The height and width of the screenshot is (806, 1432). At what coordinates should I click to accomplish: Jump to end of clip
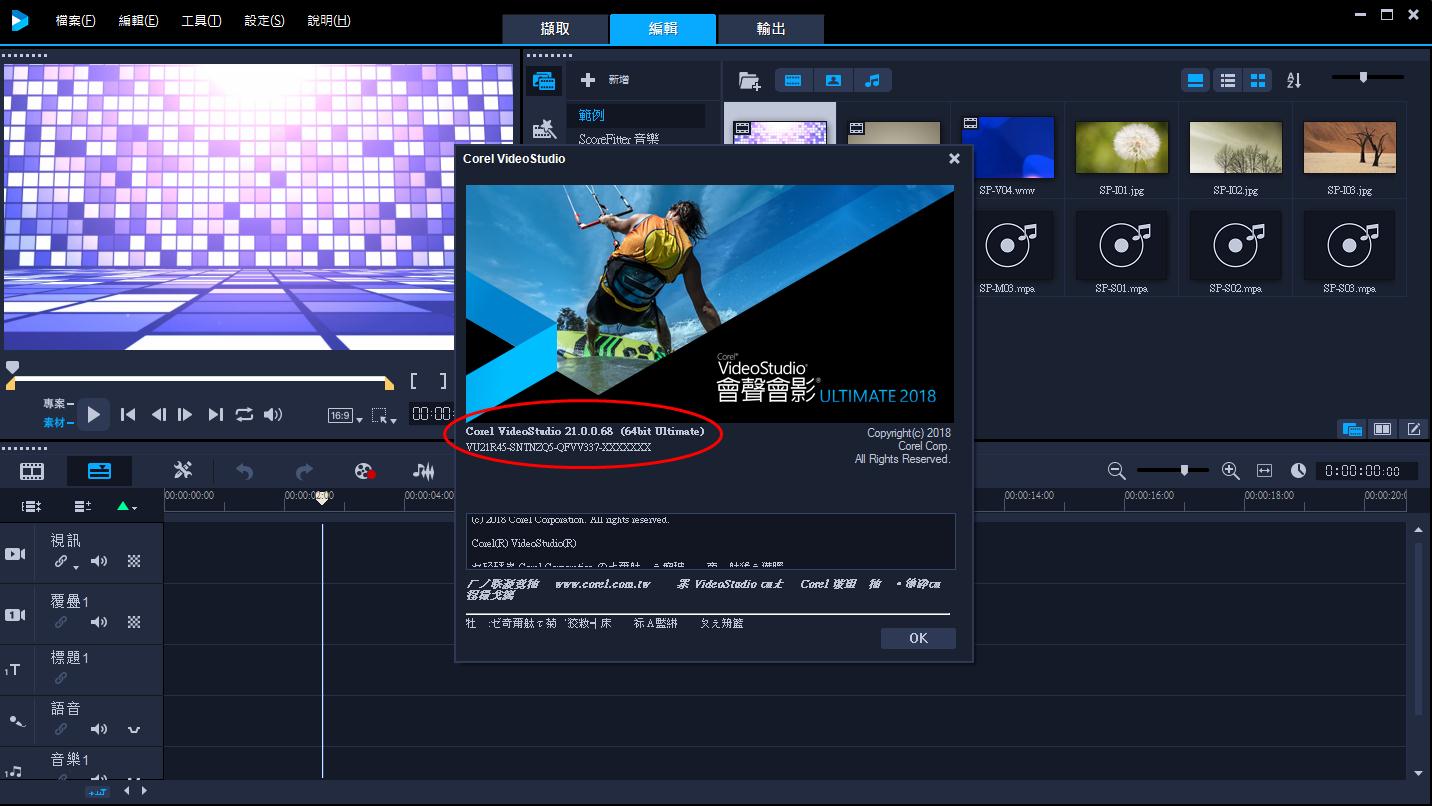[215, 414]
